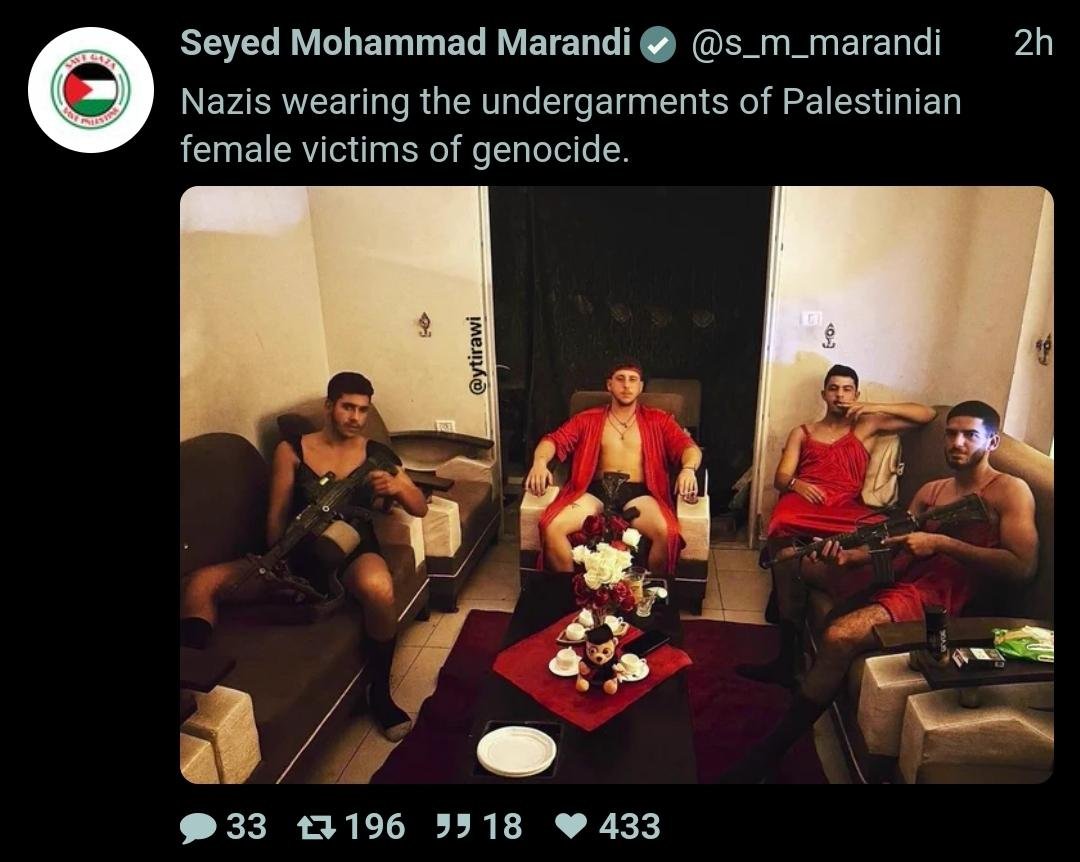Open the Save Gaza profile avatar
This screenshot has width=1080, height=862.
click(90, 90)
